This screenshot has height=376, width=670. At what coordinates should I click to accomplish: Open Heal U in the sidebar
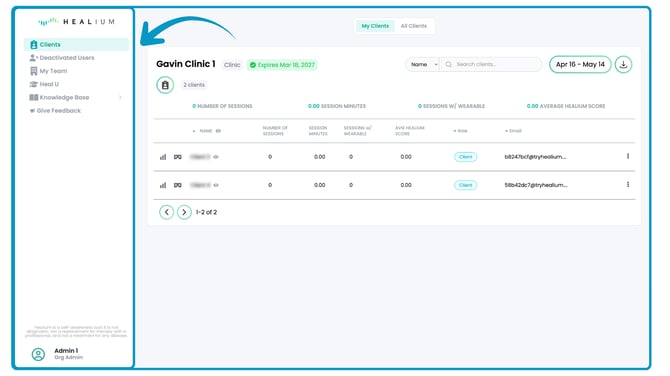tap(44, 84)
